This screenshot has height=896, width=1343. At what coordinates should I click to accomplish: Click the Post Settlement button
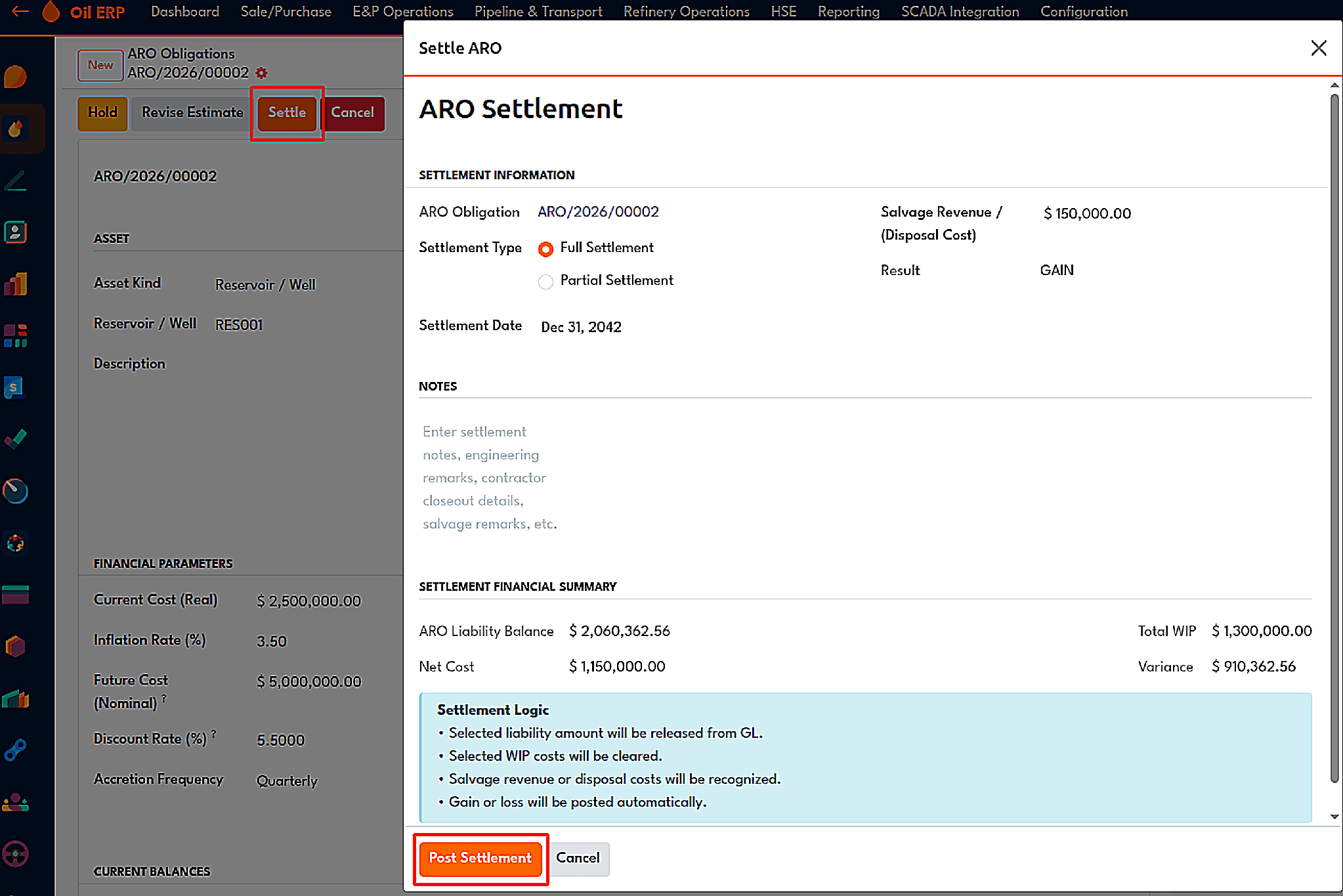coord(480,858)
